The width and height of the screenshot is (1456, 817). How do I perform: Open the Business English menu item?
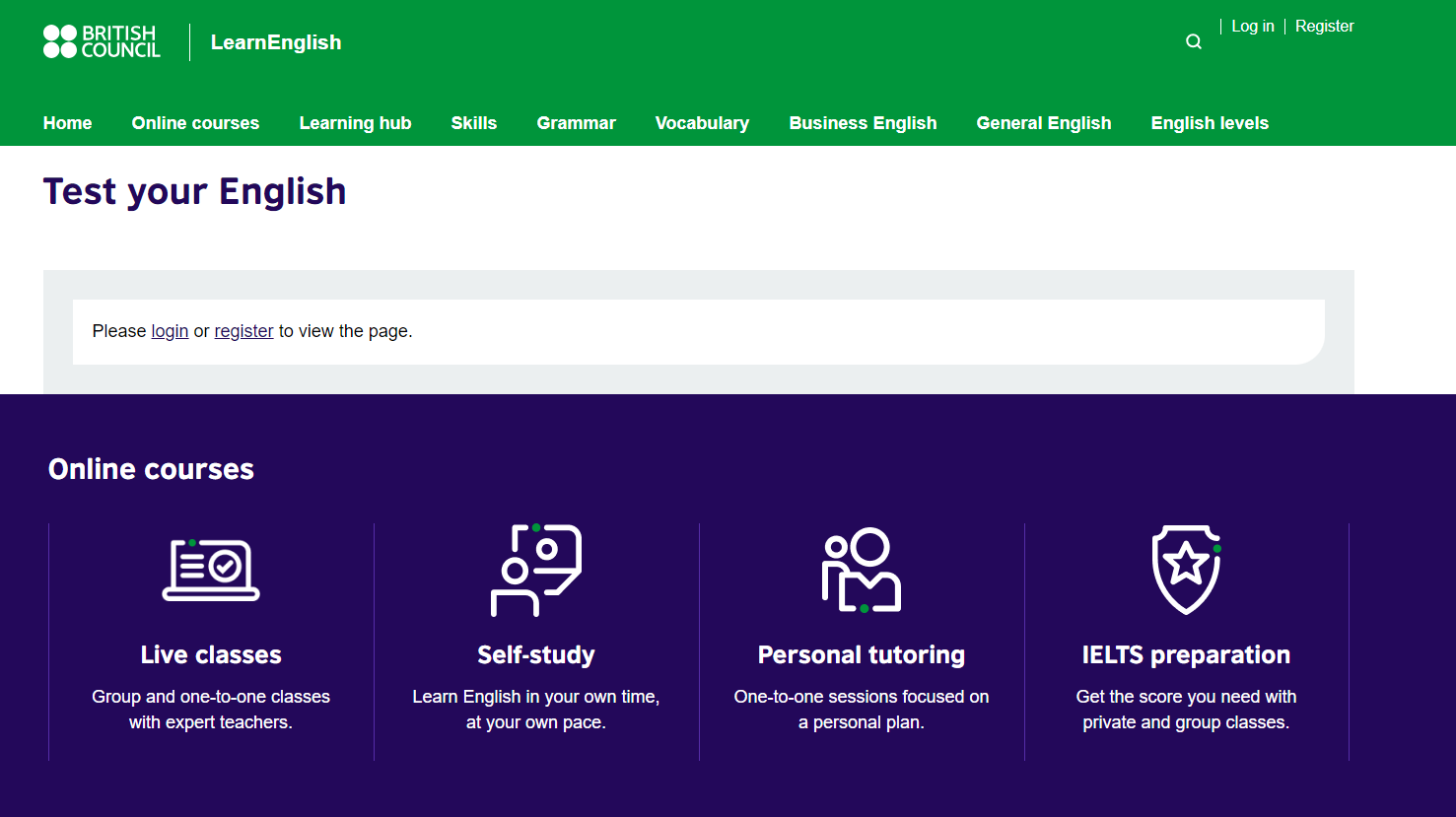pos(863,123)
